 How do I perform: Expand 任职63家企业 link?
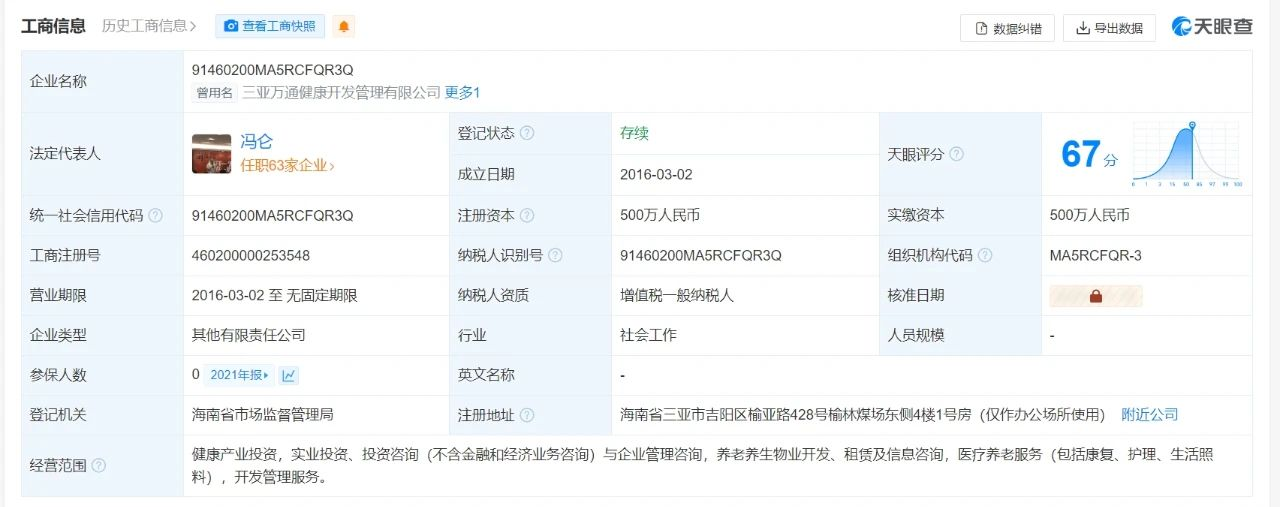(287, 166)
